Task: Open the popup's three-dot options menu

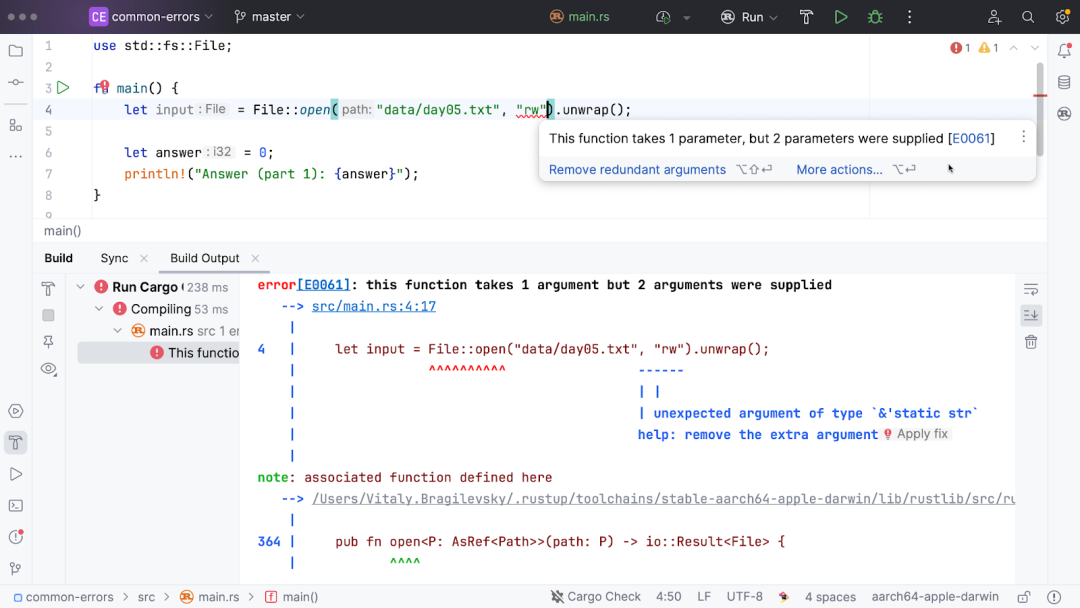Action: coord(1024,138)
